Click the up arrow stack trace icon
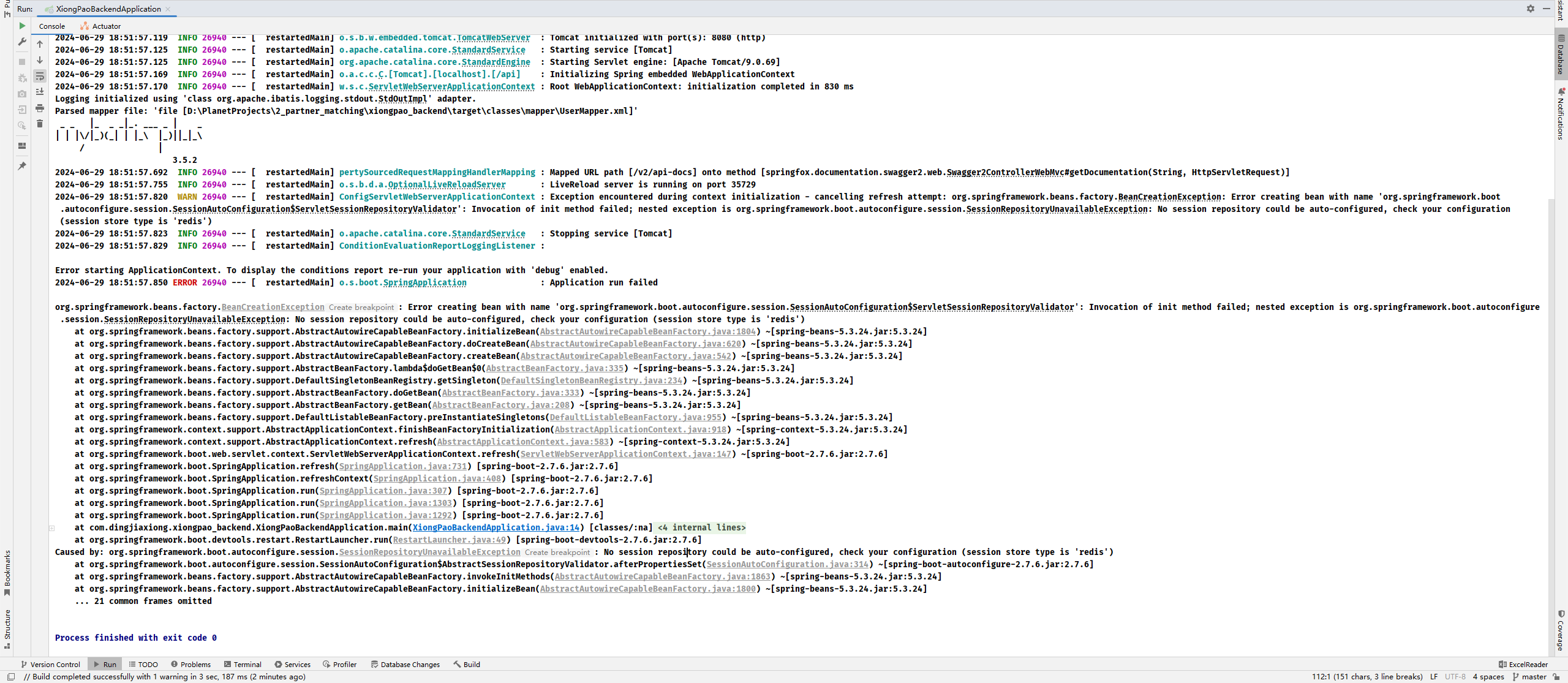The width and height of the screenshot is (1568, 683). [40, 44]
